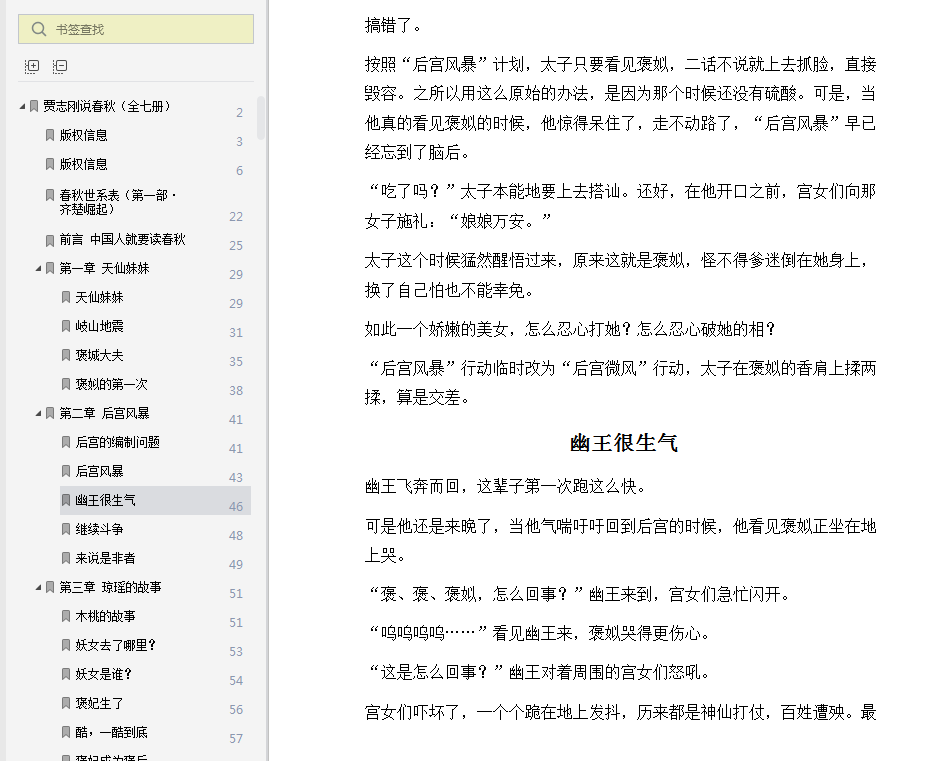Click bookmark icon beside 褒妃生了

66,703
